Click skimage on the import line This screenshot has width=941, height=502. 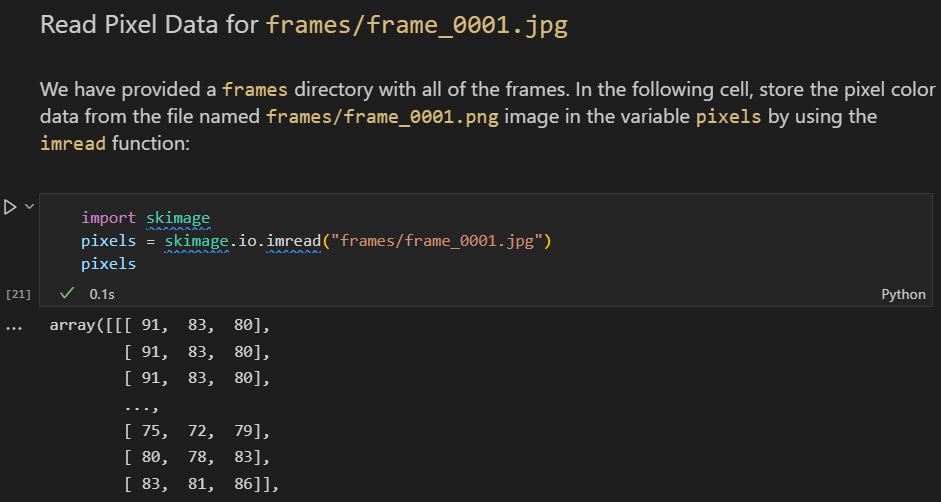point(178,218)
